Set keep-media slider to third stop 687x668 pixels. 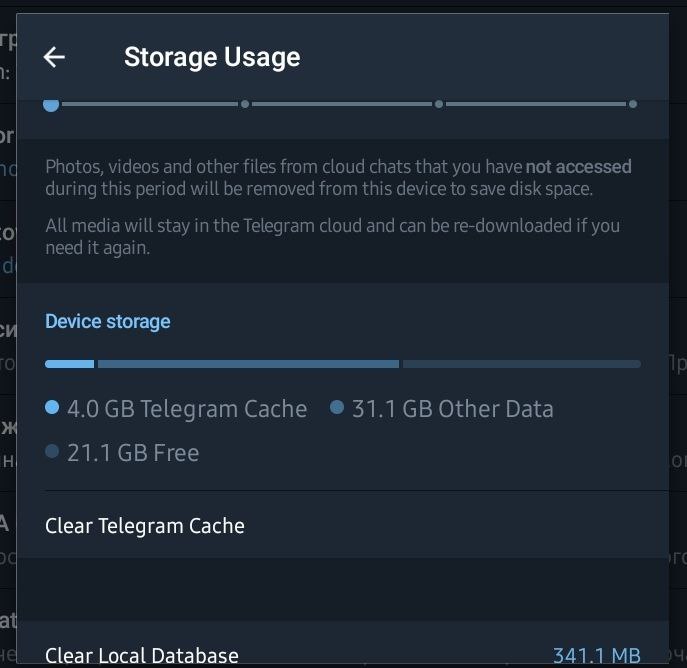pos(439,104)
